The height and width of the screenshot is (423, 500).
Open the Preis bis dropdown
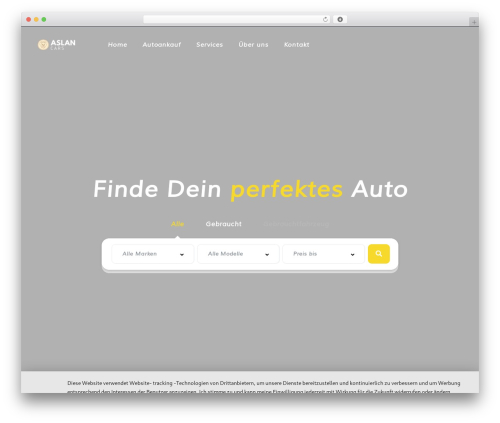(x=323, y=254)
